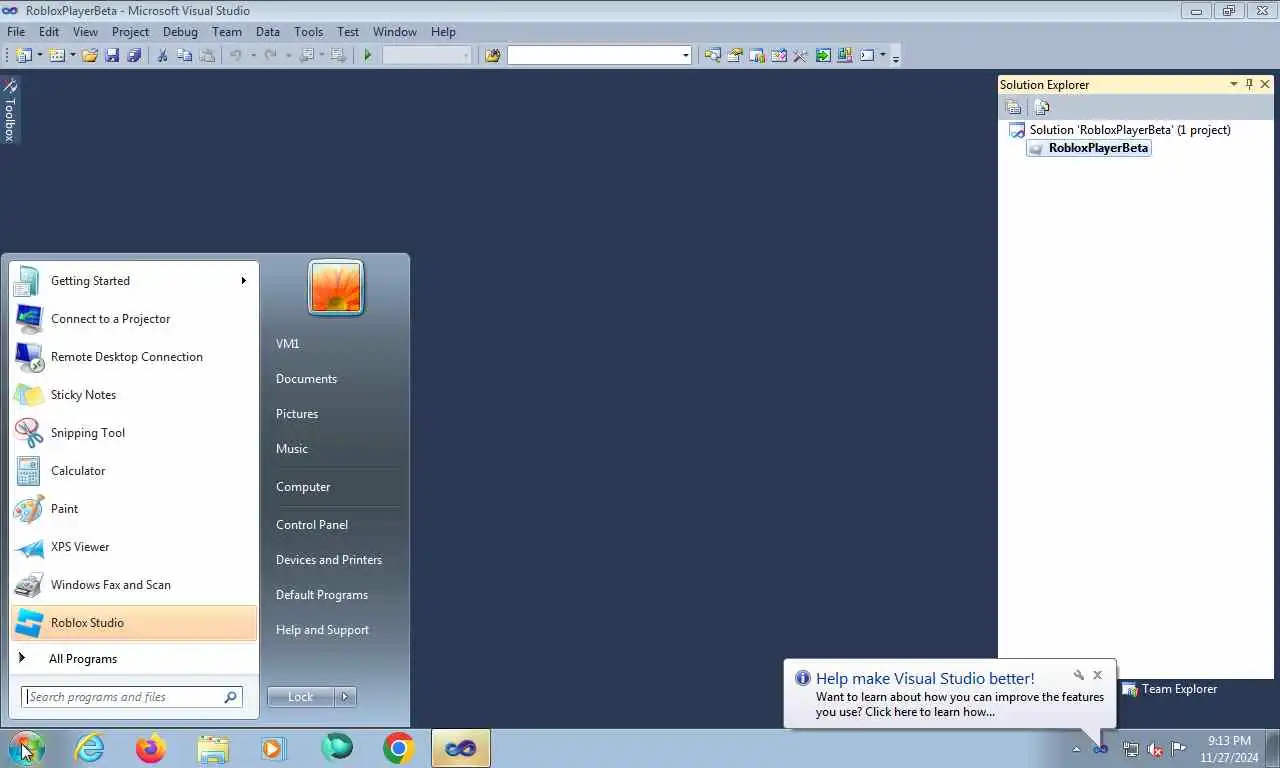Click the Visual Studio tray icon
The image size is (1280, 768).
[x=1101, y=749]
